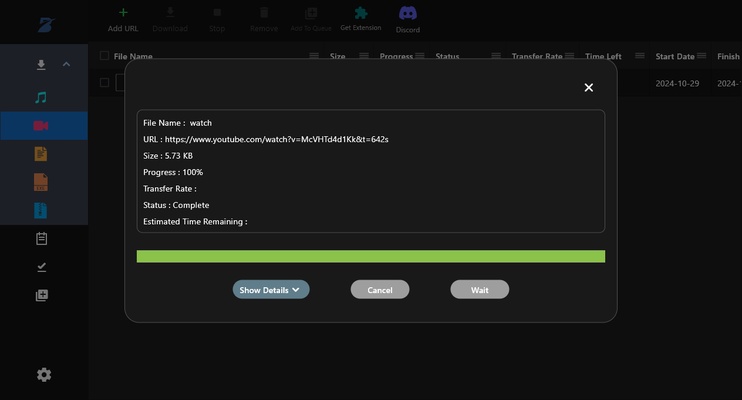
Task: Select the Documents category in sidebar
Action: tap(41, 154)
